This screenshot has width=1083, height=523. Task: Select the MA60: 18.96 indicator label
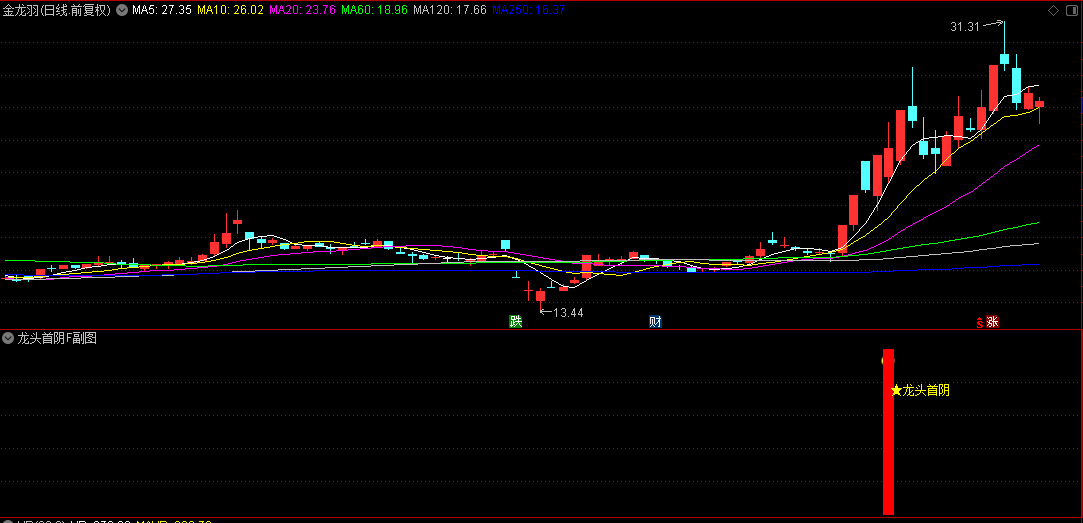coord(375,10)
